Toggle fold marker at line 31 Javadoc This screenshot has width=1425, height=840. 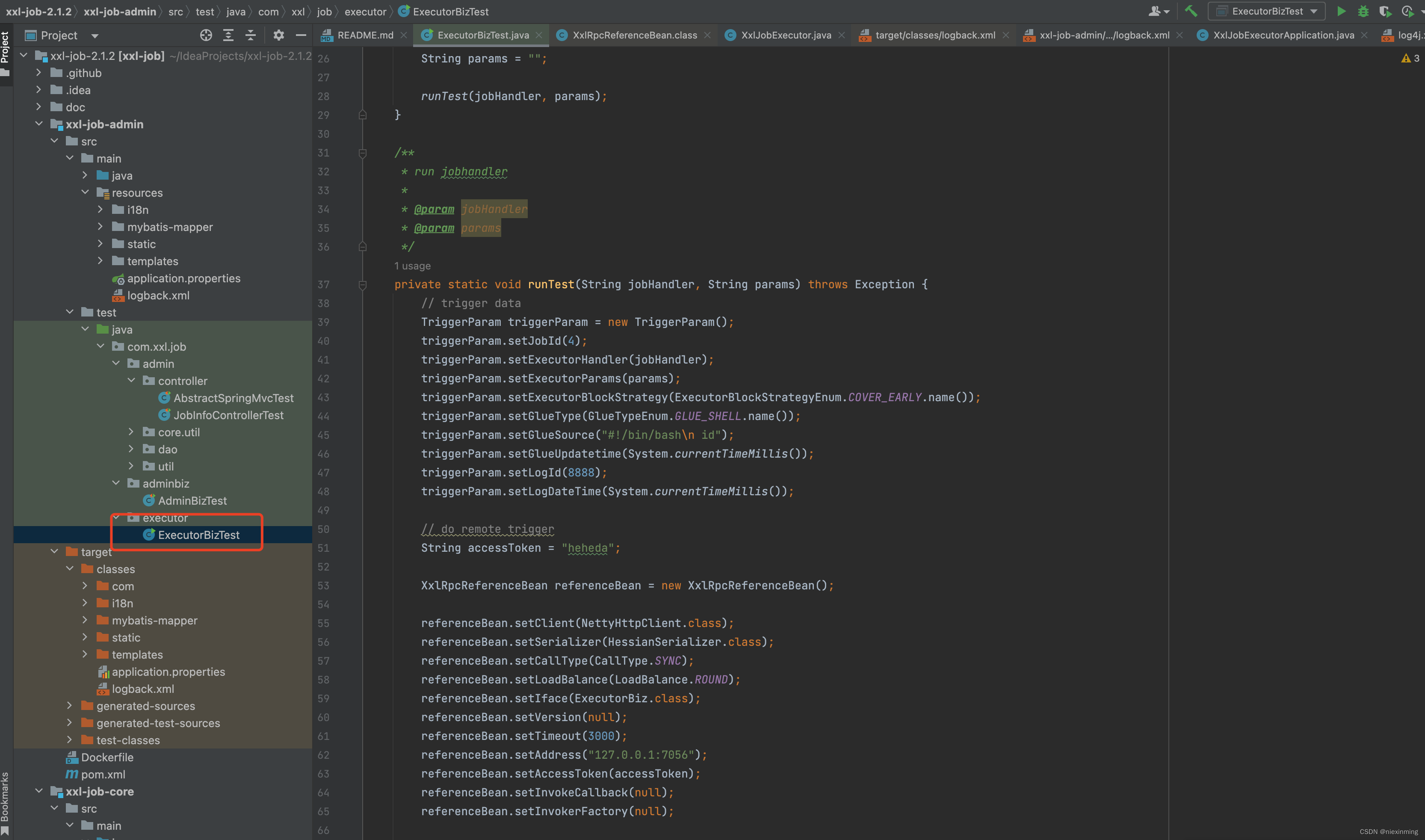click(x=363, y=153)
